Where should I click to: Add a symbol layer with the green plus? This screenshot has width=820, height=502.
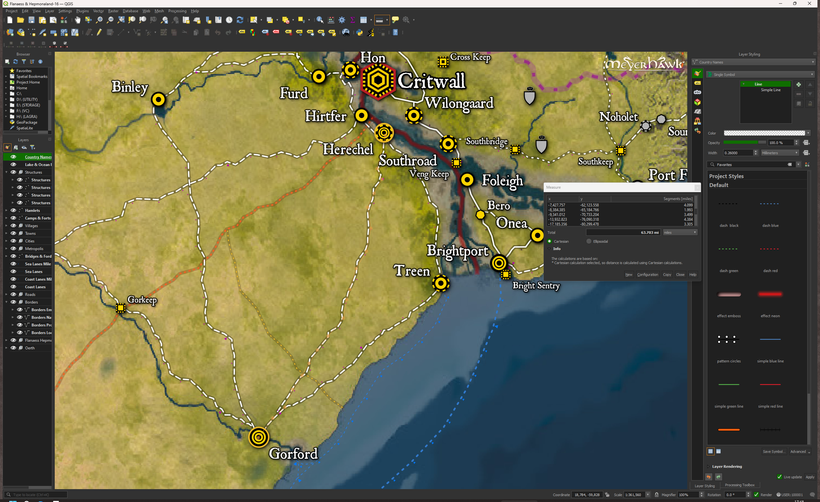pos(798,84)
